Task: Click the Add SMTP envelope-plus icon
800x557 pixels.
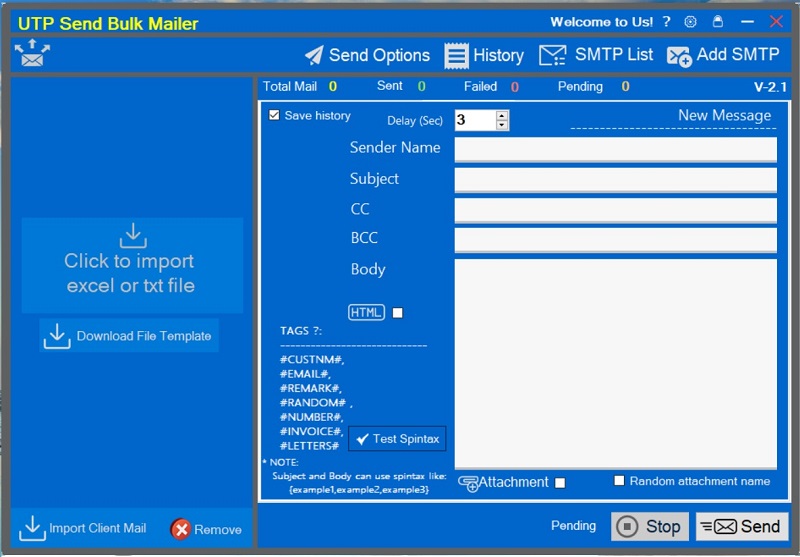Action: click(679, 57)
